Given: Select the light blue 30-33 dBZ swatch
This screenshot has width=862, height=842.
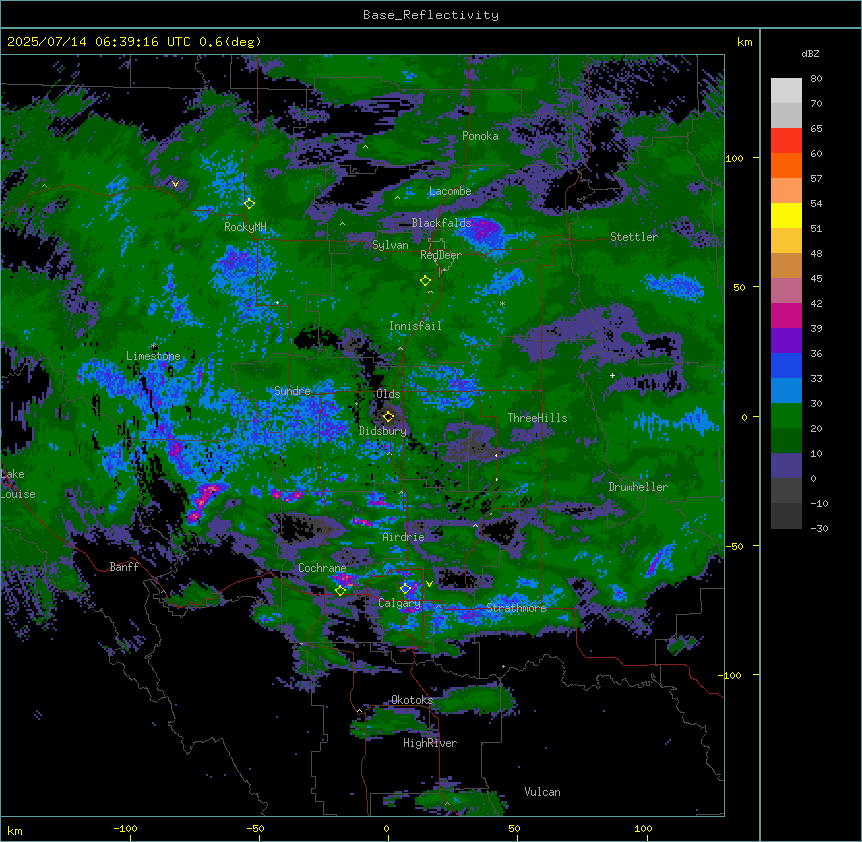Looking at the screenshot, I should coord(786,391).
